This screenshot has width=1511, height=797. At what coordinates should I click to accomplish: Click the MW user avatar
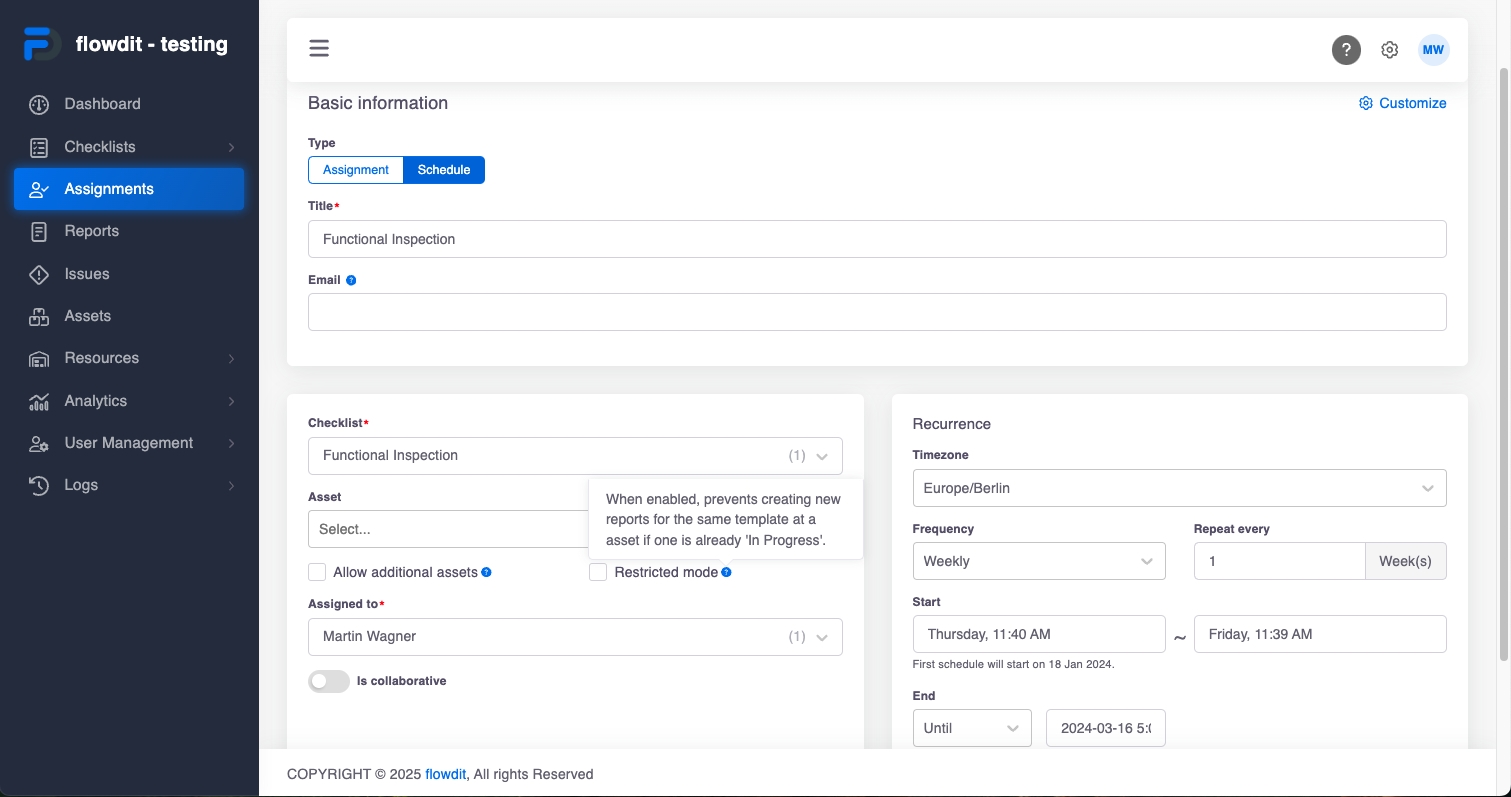coord(1433,50)
